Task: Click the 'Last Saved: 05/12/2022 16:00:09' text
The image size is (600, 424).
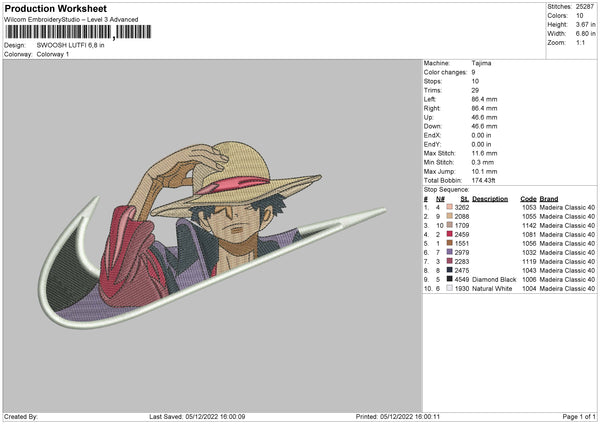Action: (x=197, y=416)
